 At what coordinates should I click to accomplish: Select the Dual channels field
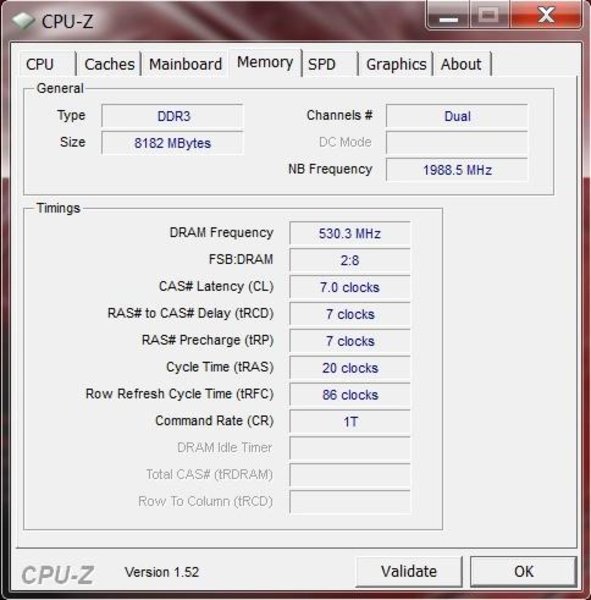[x=457, y=116]
